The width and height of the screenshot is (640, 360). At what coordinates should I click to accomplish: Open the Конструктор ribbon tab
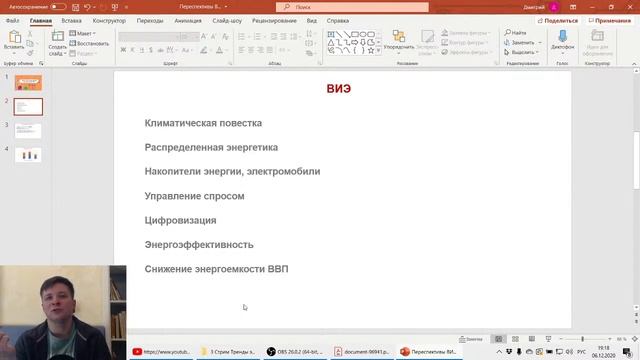[x=109, y=20]
